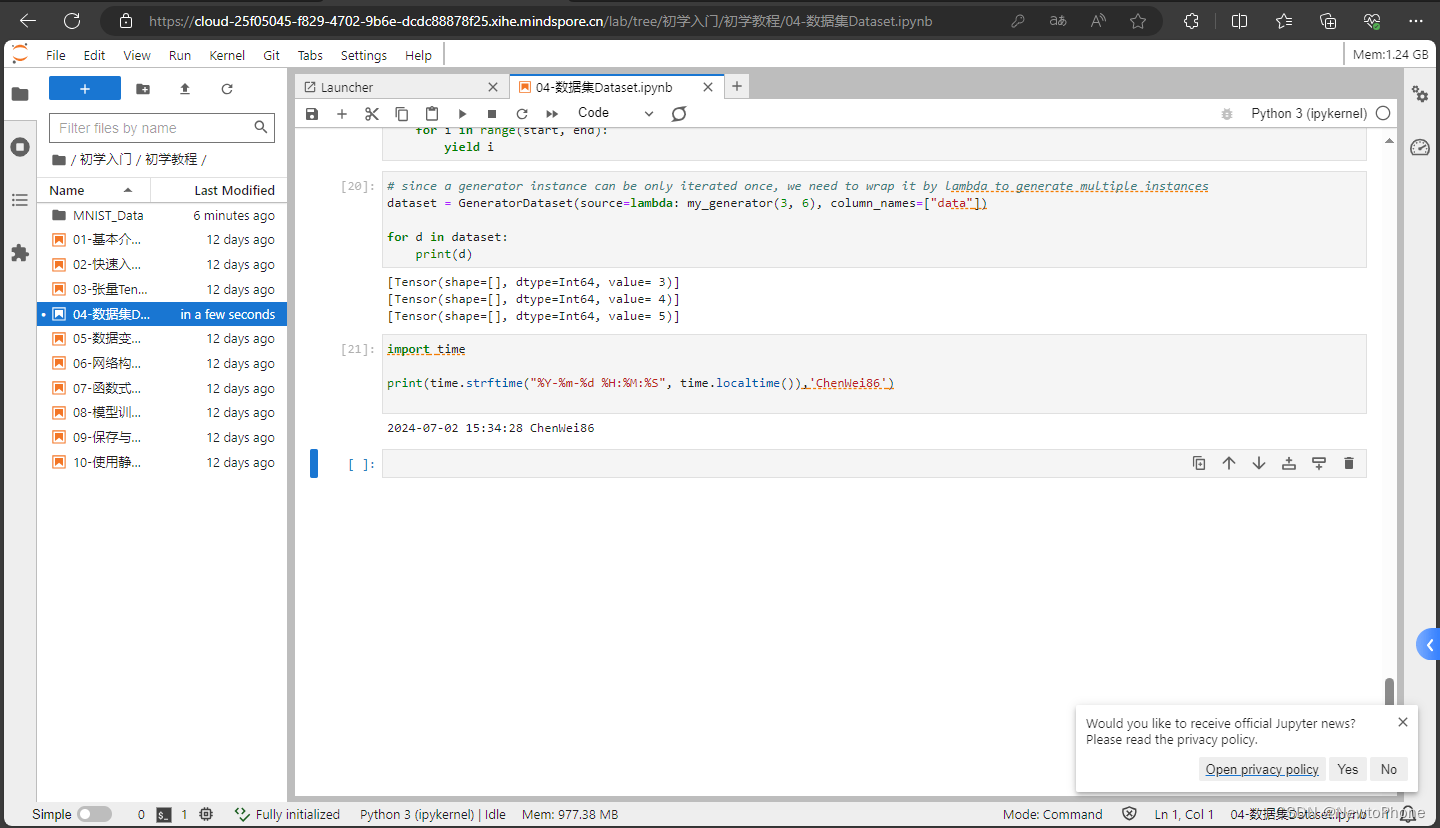Open Property Inspector gears on right
The image size is (1440, 828).
tap(1420, 94)
